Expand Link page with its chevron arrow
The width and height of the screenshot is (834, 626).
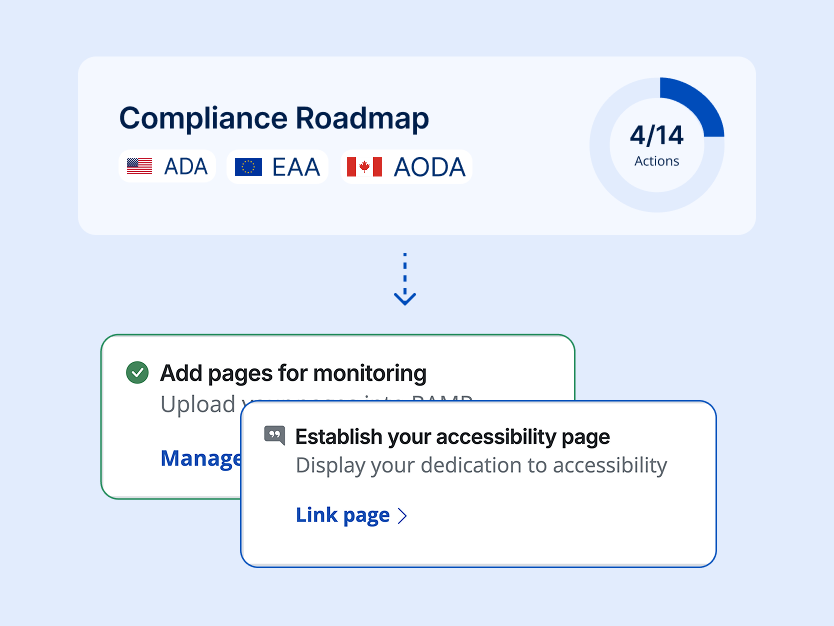tap(403, 515)
